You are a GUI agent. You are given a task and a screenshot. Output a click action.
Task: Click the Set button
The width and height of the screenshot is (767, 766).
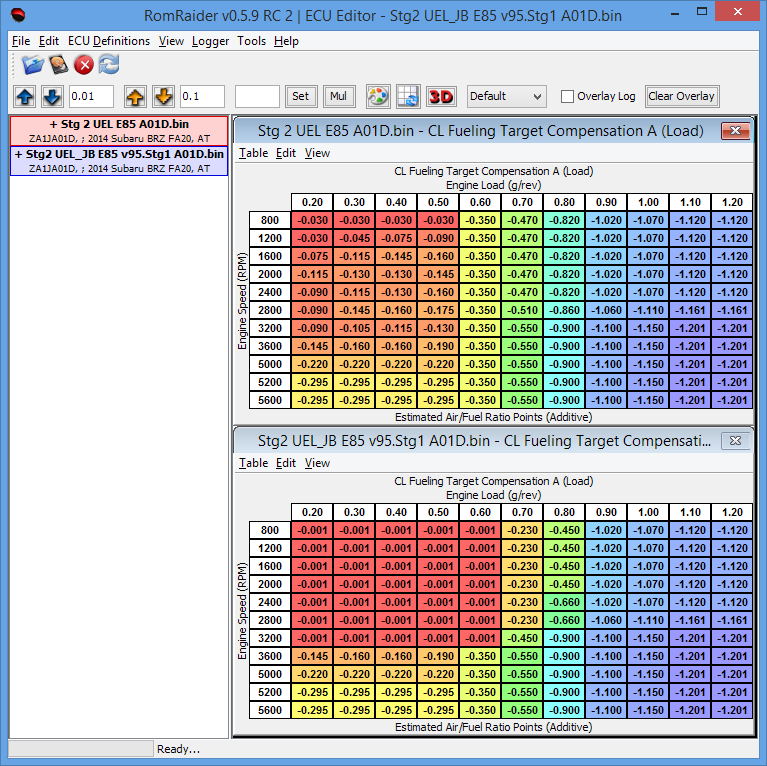tap(300, 97)
